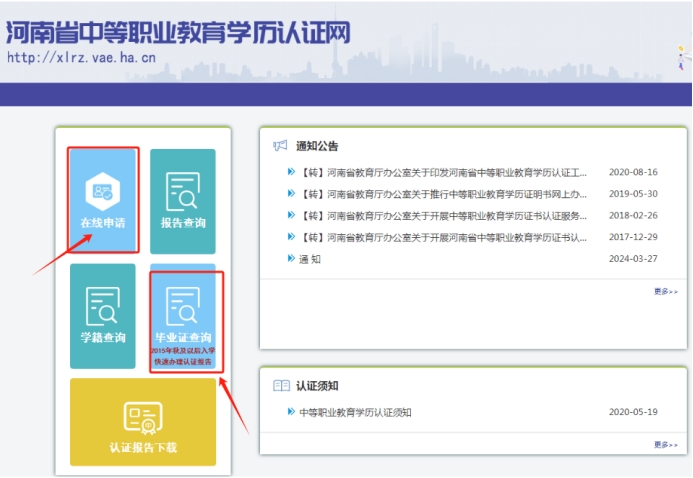Click the arrow bullet before 通 知
This screenshot has width=693, height=478.
pos(291,259)
